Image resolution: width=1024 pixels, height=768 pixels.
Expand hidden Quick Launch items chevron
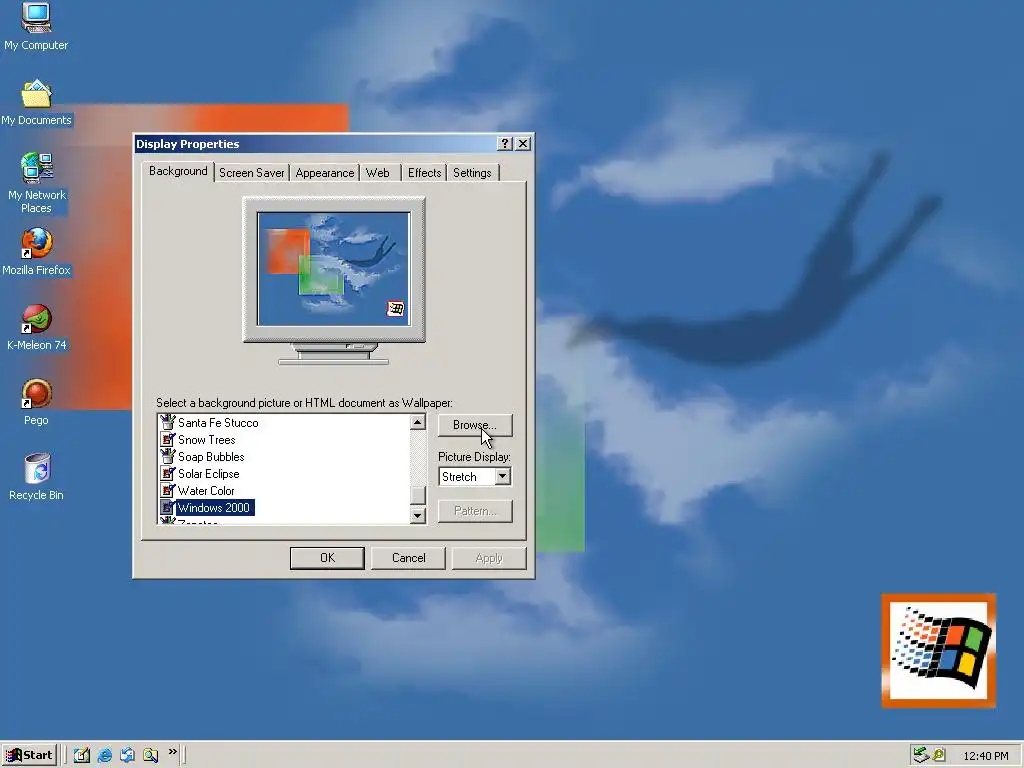pyautogui.click(x=172, y=752)
